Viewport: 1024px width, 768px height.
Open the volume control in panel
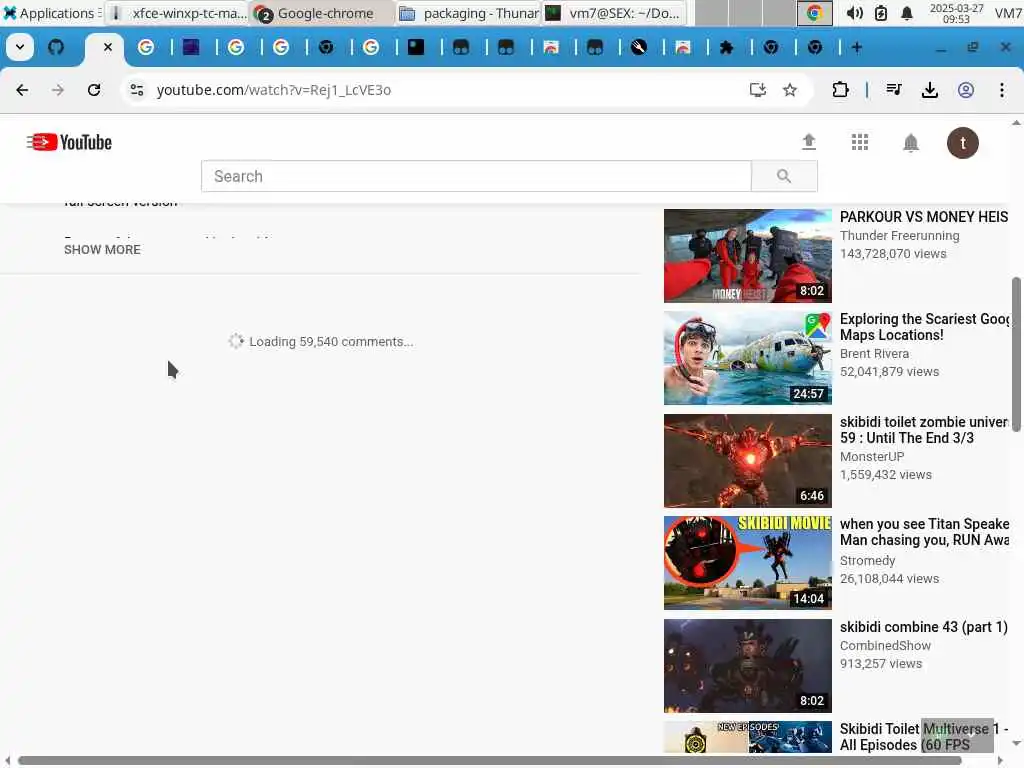point(854,13)
